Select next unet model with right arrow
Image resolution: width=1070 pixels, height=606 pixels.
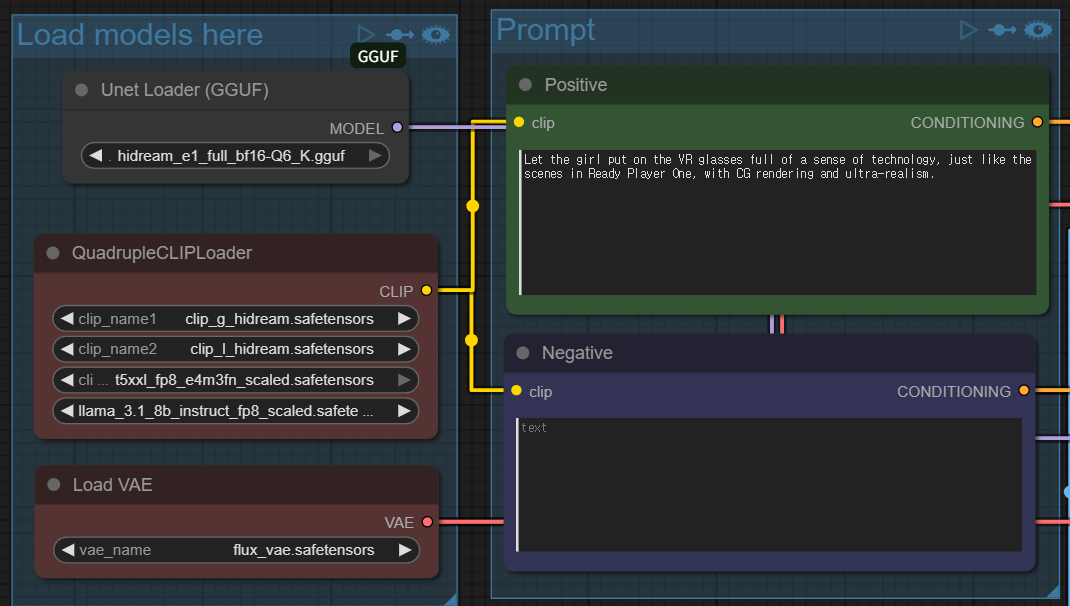click(375, 156)
